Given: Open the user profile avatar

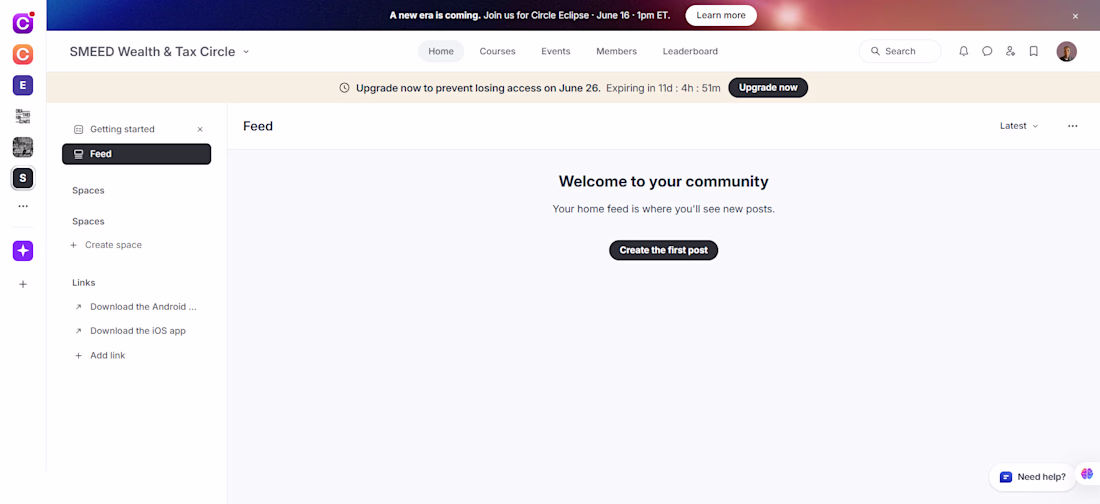Looking at the screenshot, I should point(1066,51).
